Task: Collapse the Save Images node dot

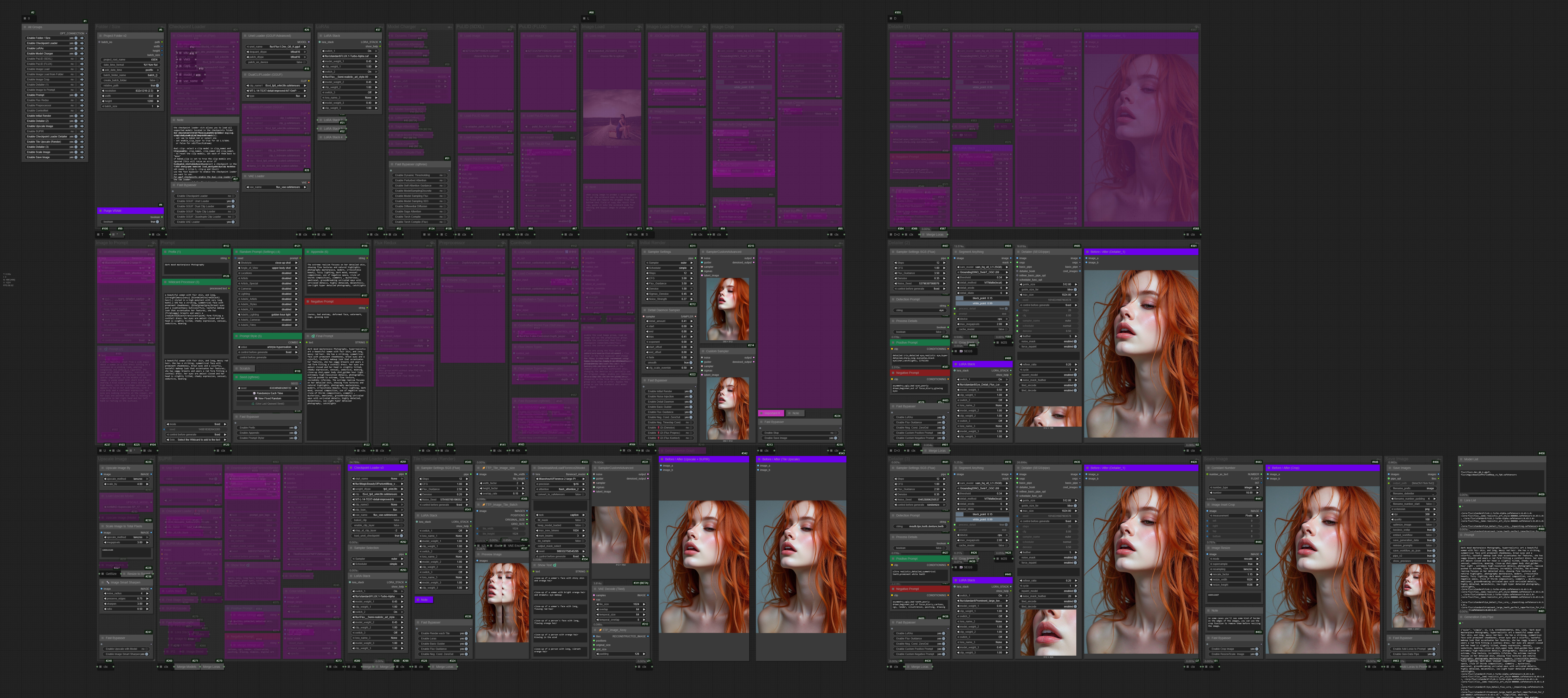Action: pos(1390,468)
